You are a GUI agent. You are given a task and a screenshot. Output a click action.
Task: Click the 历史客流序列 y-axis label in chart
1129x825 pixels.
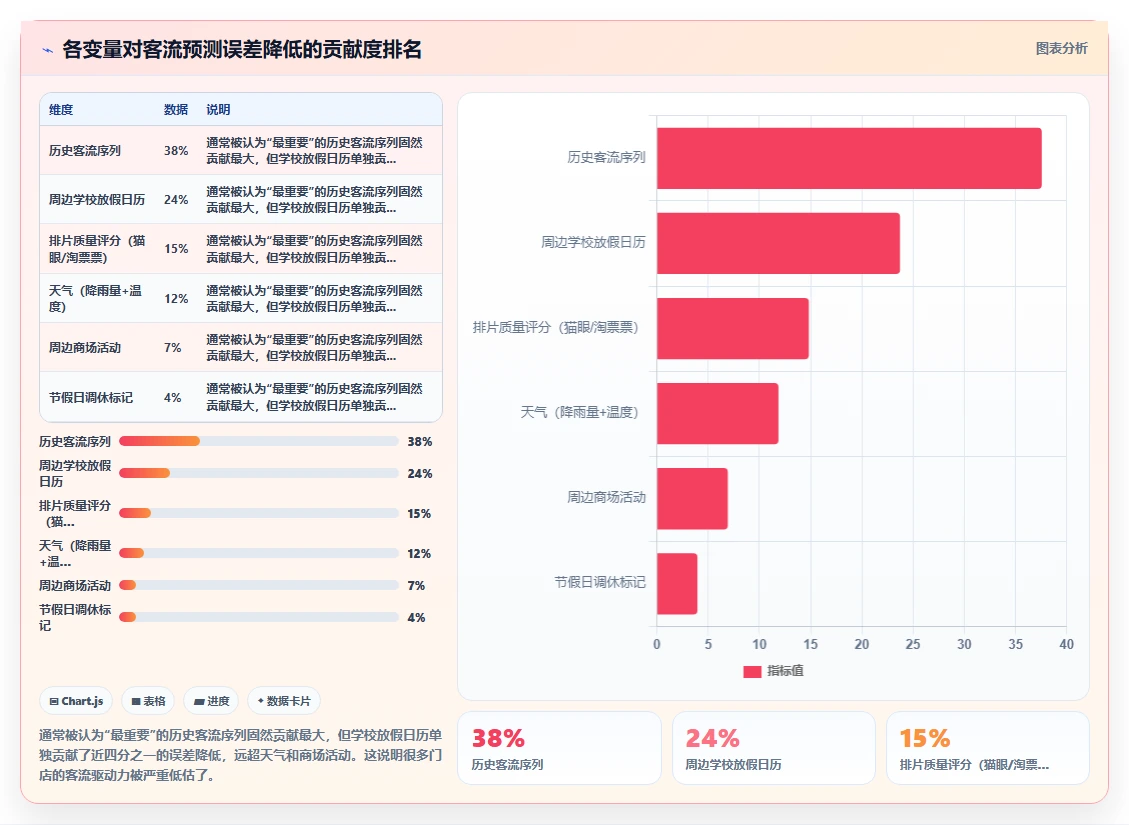(606, 157)
